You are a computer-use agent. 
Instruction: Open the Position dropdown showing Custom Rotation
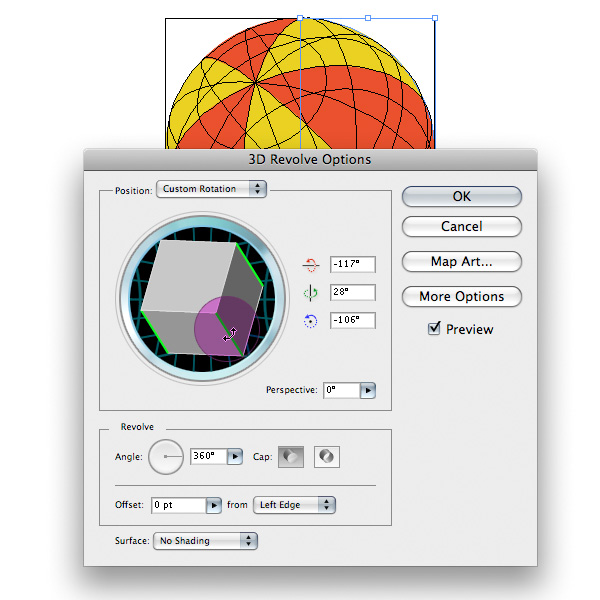(211, 189)
